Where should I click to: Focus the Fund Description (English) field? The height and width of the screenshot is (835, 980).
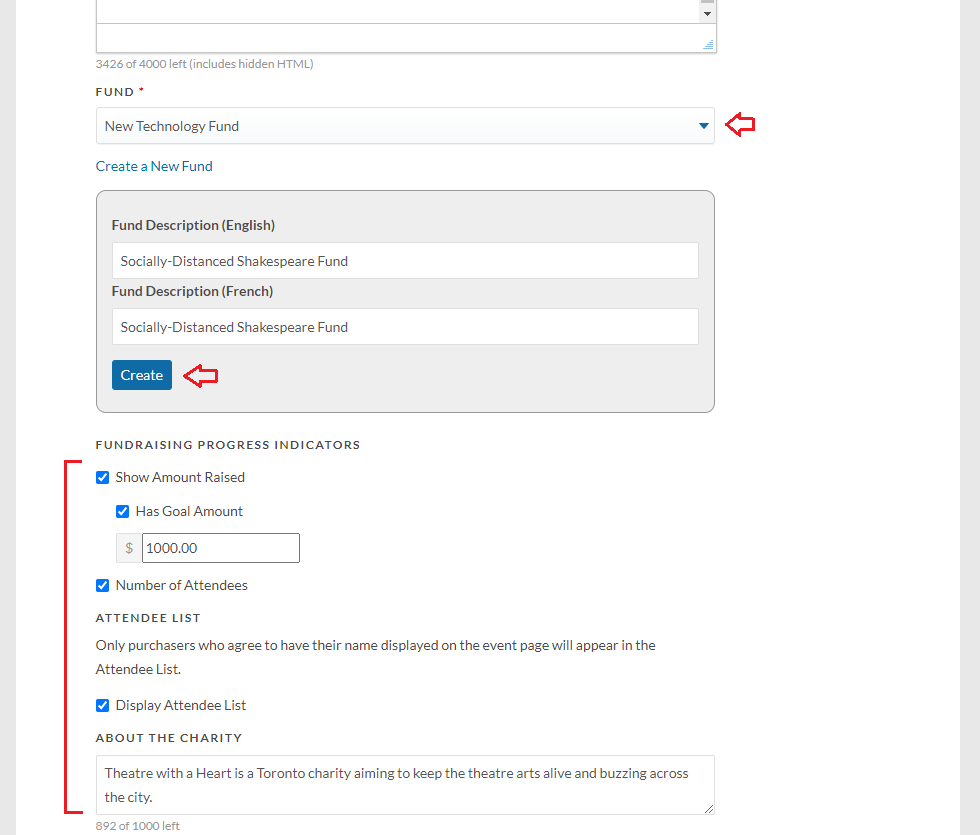pyautogui.click(x=405, y=261)
